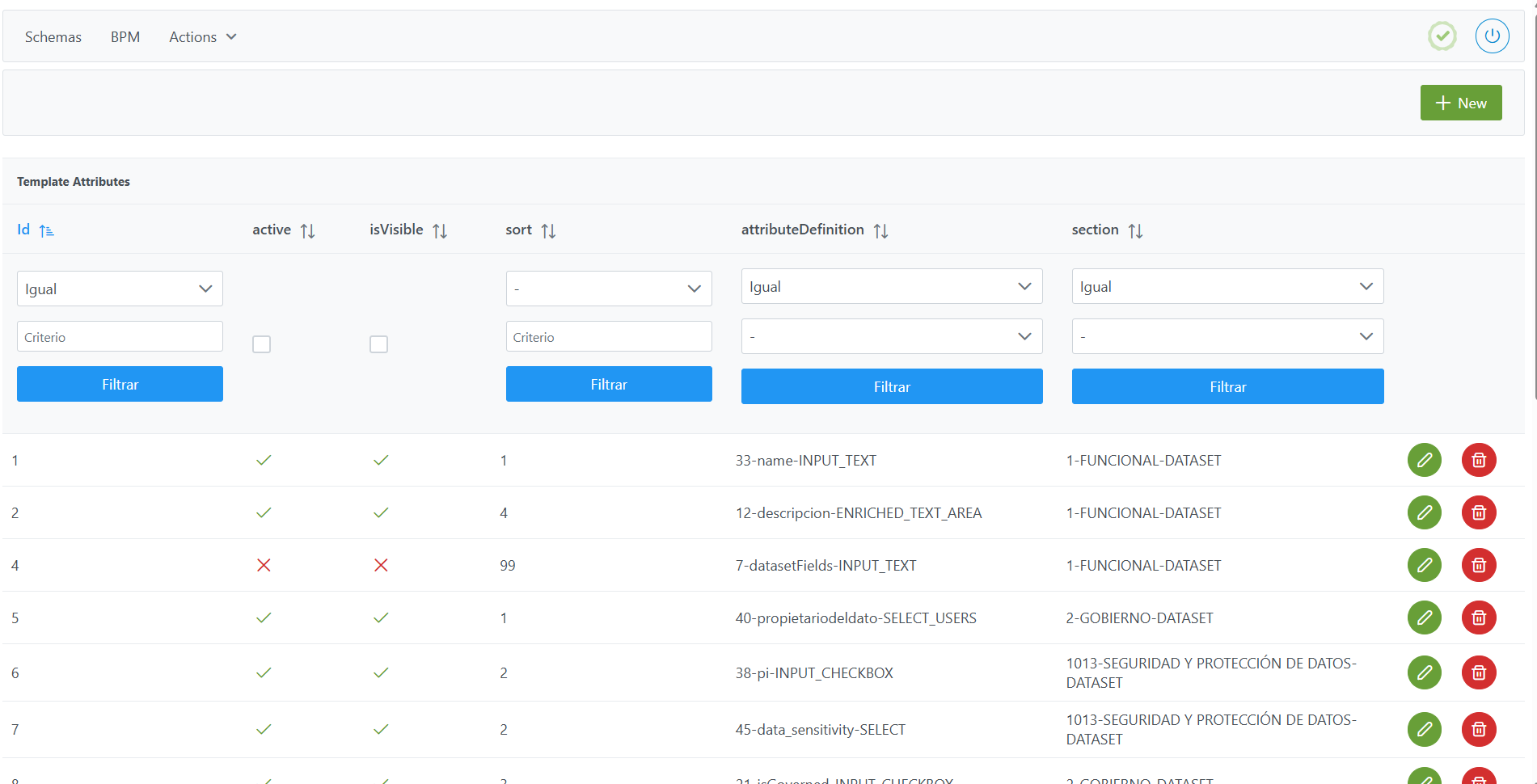This screenshot has height=784, width=1537.
Task: Open the Schemas menu
Action: (x=53, y=37)
